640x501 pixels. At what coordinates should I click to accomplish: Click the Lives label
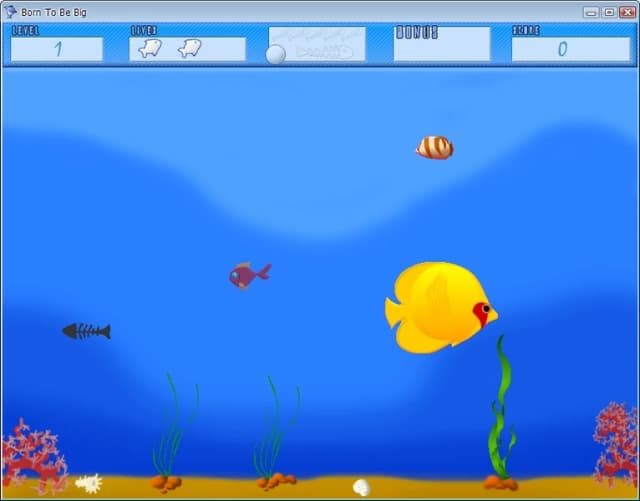pyautogui.click(x=144, y=31)
